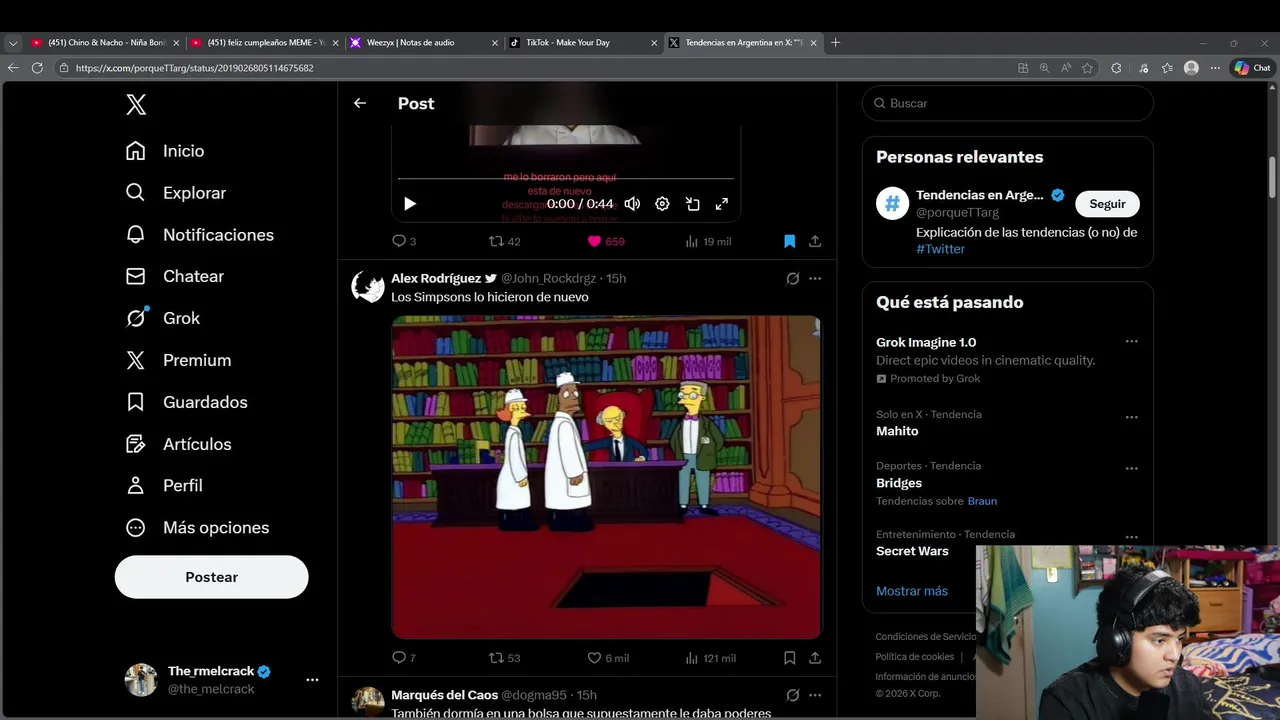This screenshot has width=1280, height=720.
Task: Open Grok explain on Marqués del Caos post
Action: (x=792, y=695)
